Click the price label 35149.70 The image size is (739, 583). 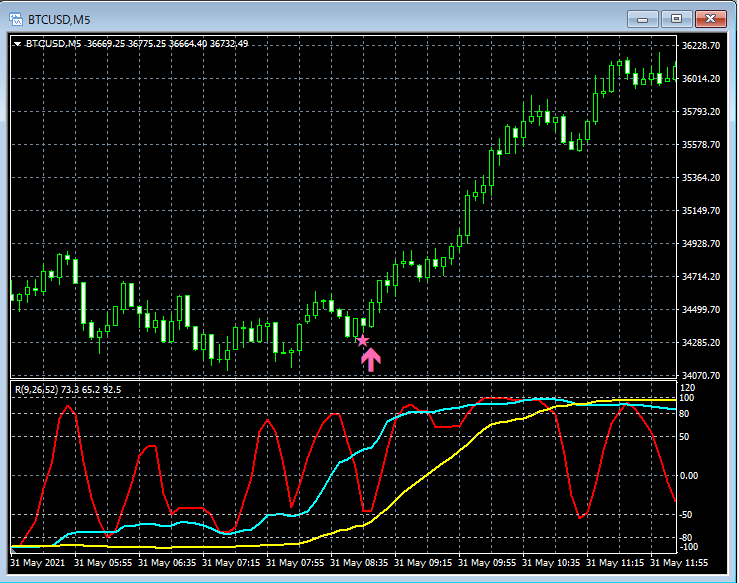(x=701, y=211)
